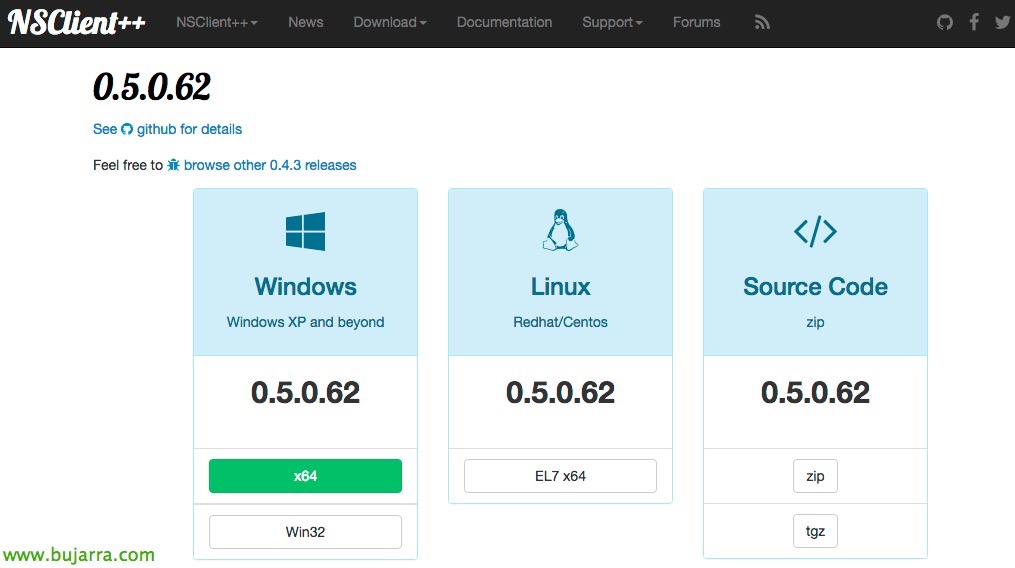Viewport: 1015px width, 568px height.
Task: Download the source code tgz
Action: 815,531
